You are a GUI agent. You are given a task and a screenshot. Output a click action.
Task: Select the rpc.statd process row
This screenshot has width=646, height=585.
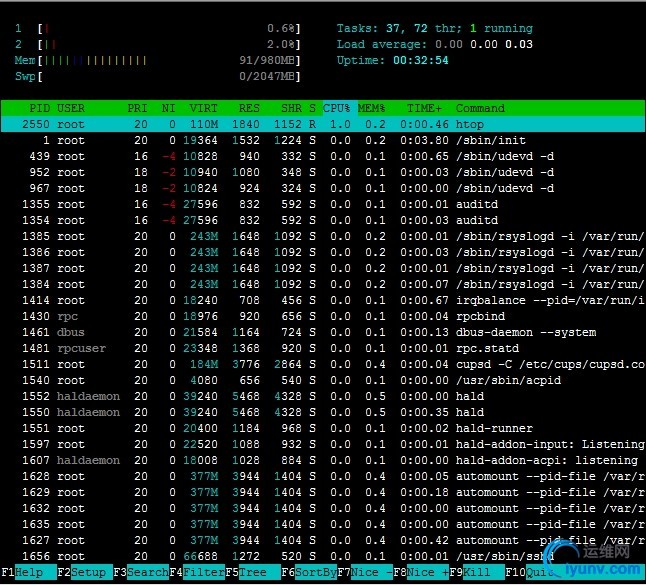point(323,349)
